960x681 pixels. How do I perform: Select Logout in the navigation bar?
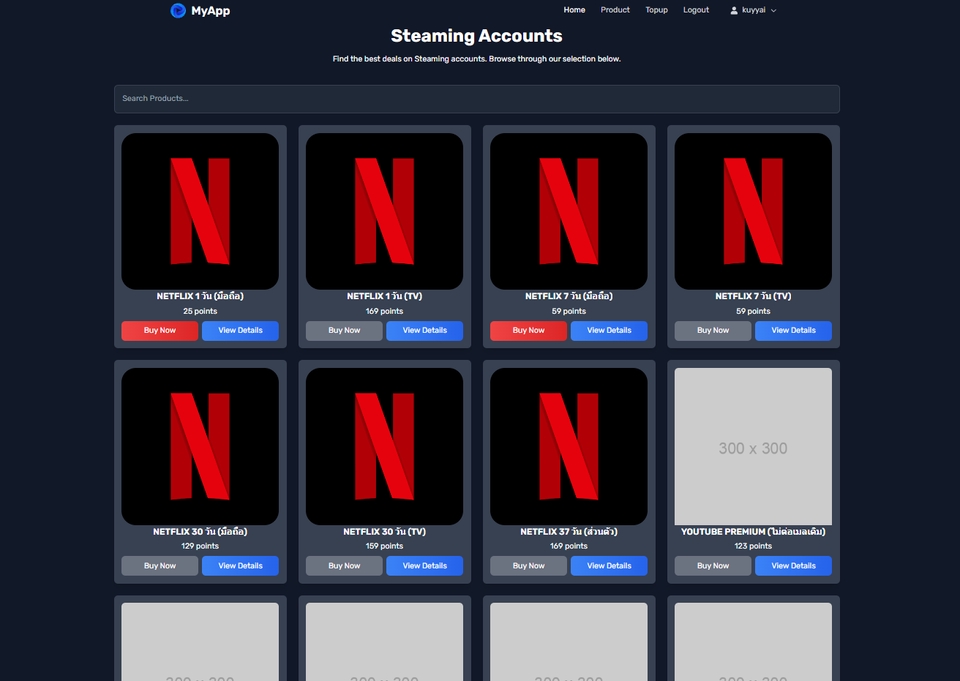tap(696, 10)
